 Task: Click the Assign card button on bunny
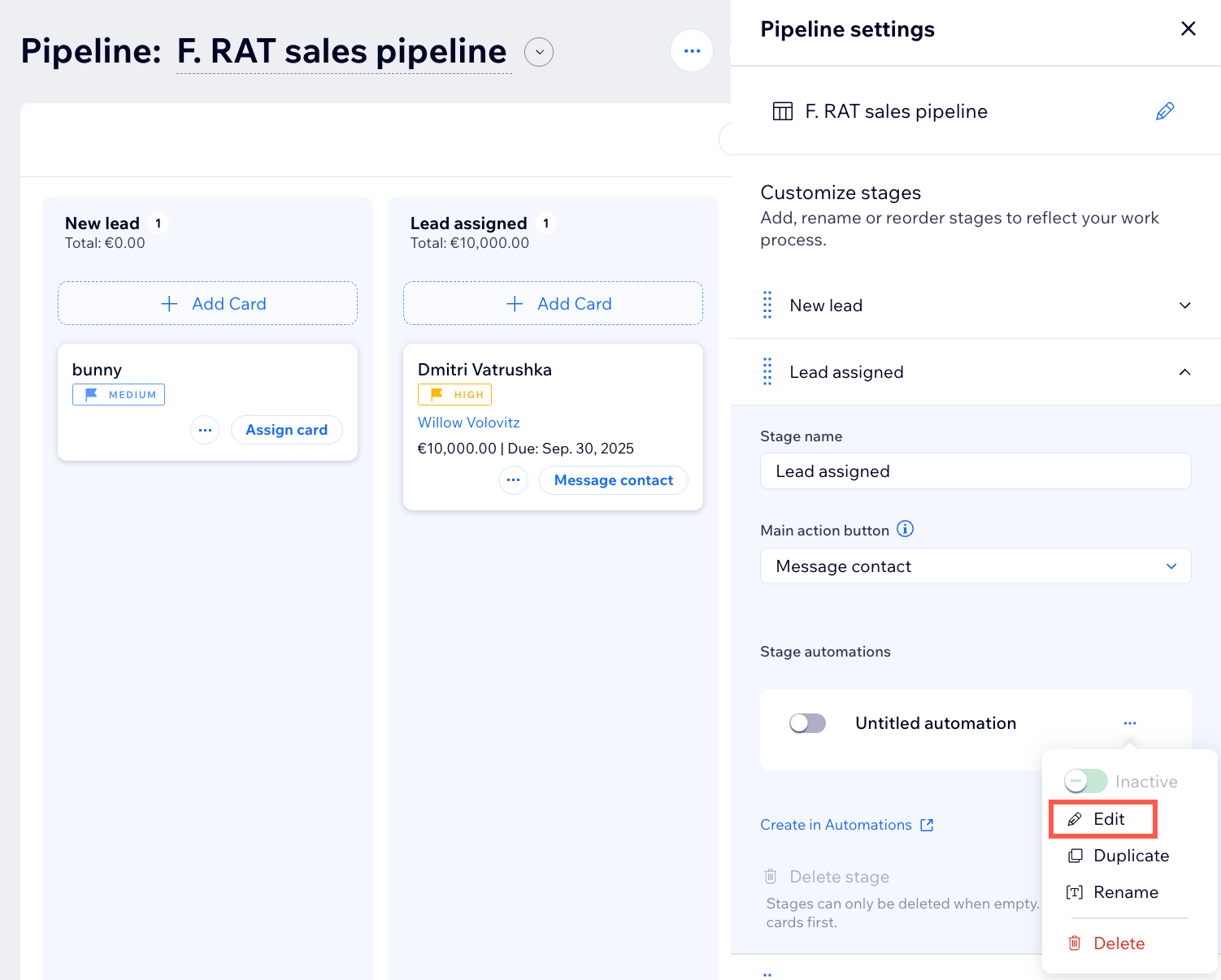pos(286,430)
